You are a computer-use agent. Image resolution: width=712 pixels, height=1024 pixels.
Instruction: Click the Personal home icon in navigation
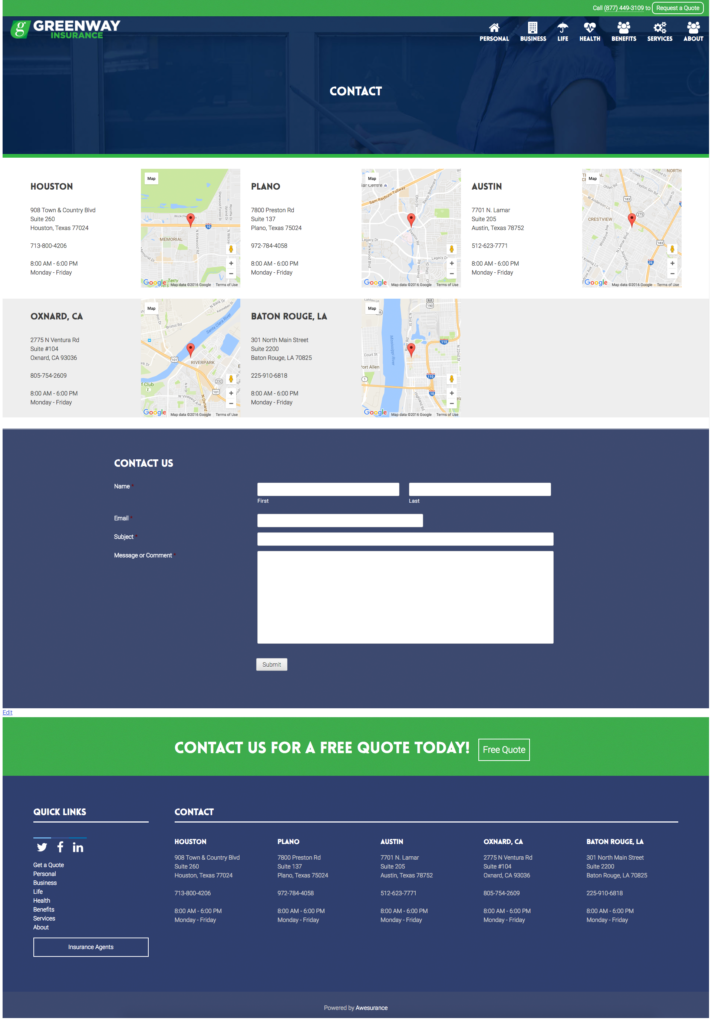(494, 28)
